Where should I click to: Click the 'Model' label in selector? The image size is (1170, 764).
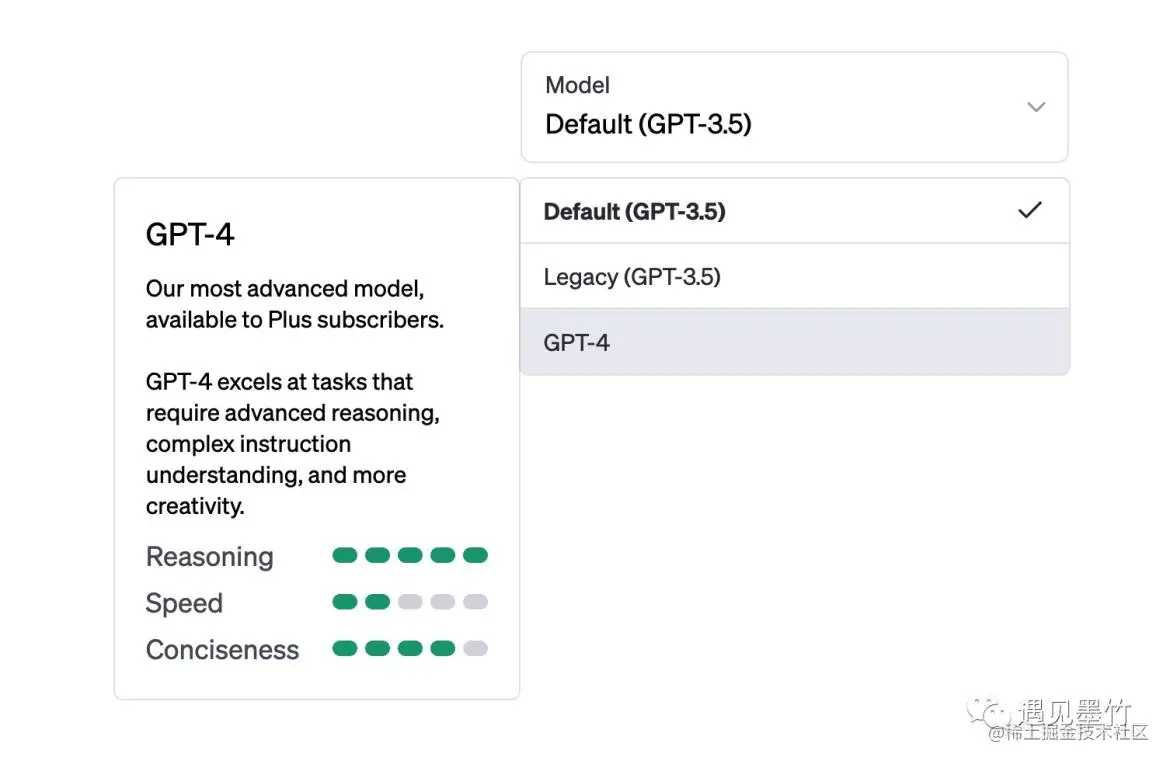[578, 85]
